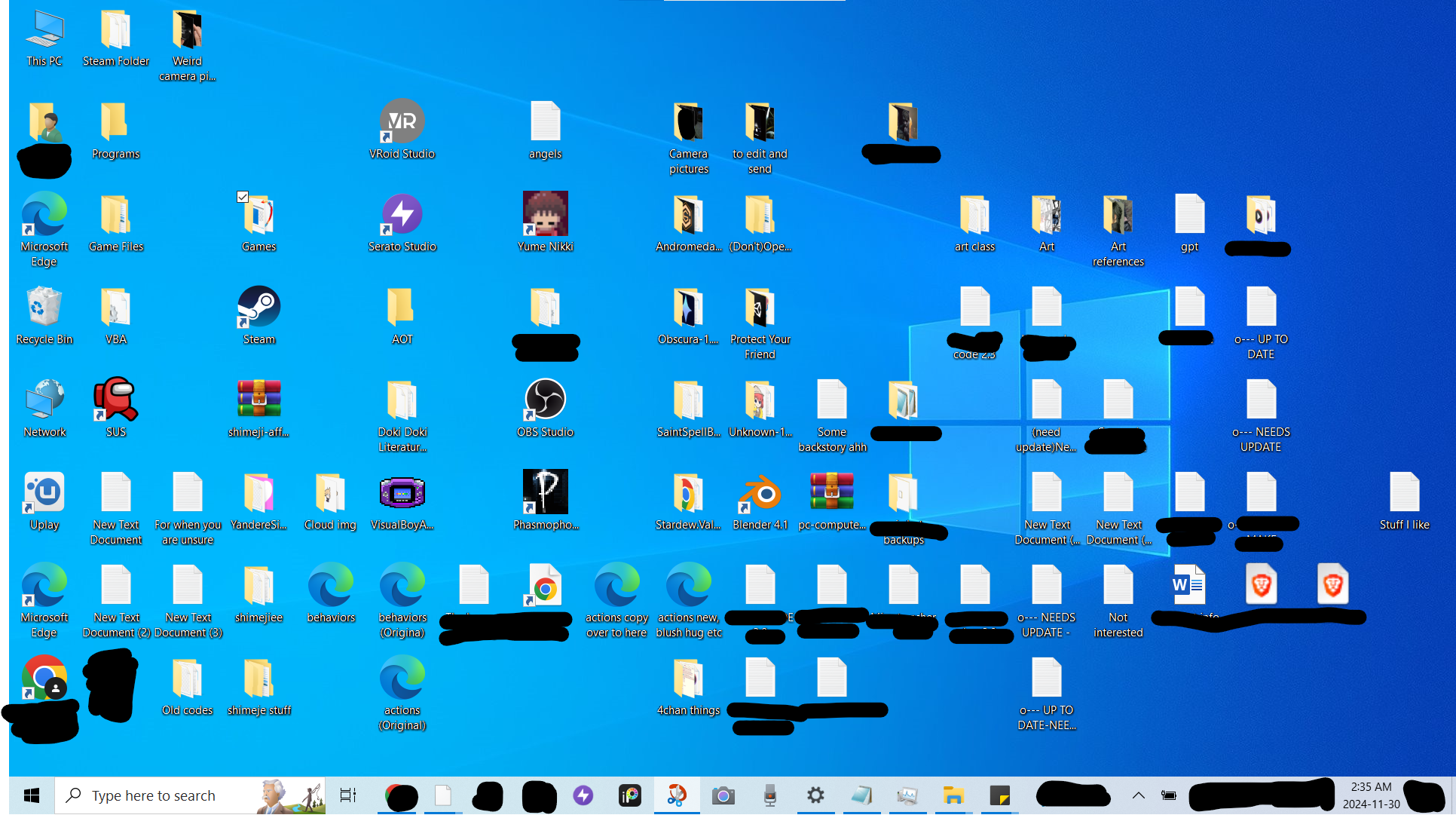The width and height of the screenshot is (1456, 815).
Task: Select the SUS Among Us icon
Action: click(115, 408)
